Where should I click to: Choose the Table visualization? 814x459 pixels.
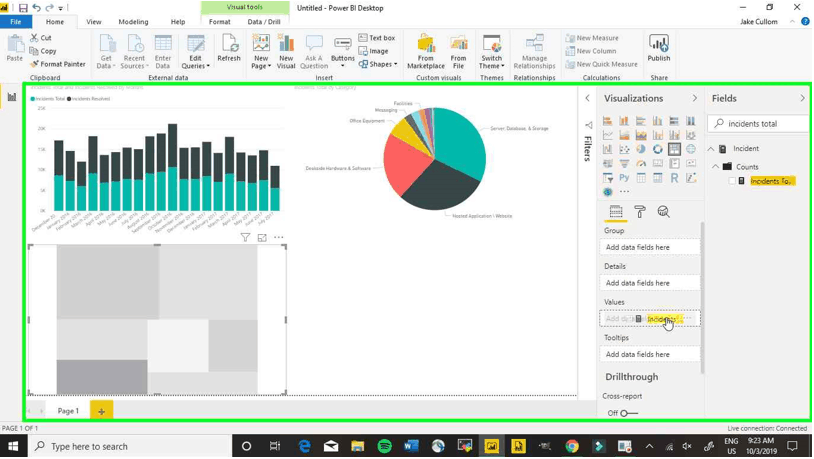(641, 178)
